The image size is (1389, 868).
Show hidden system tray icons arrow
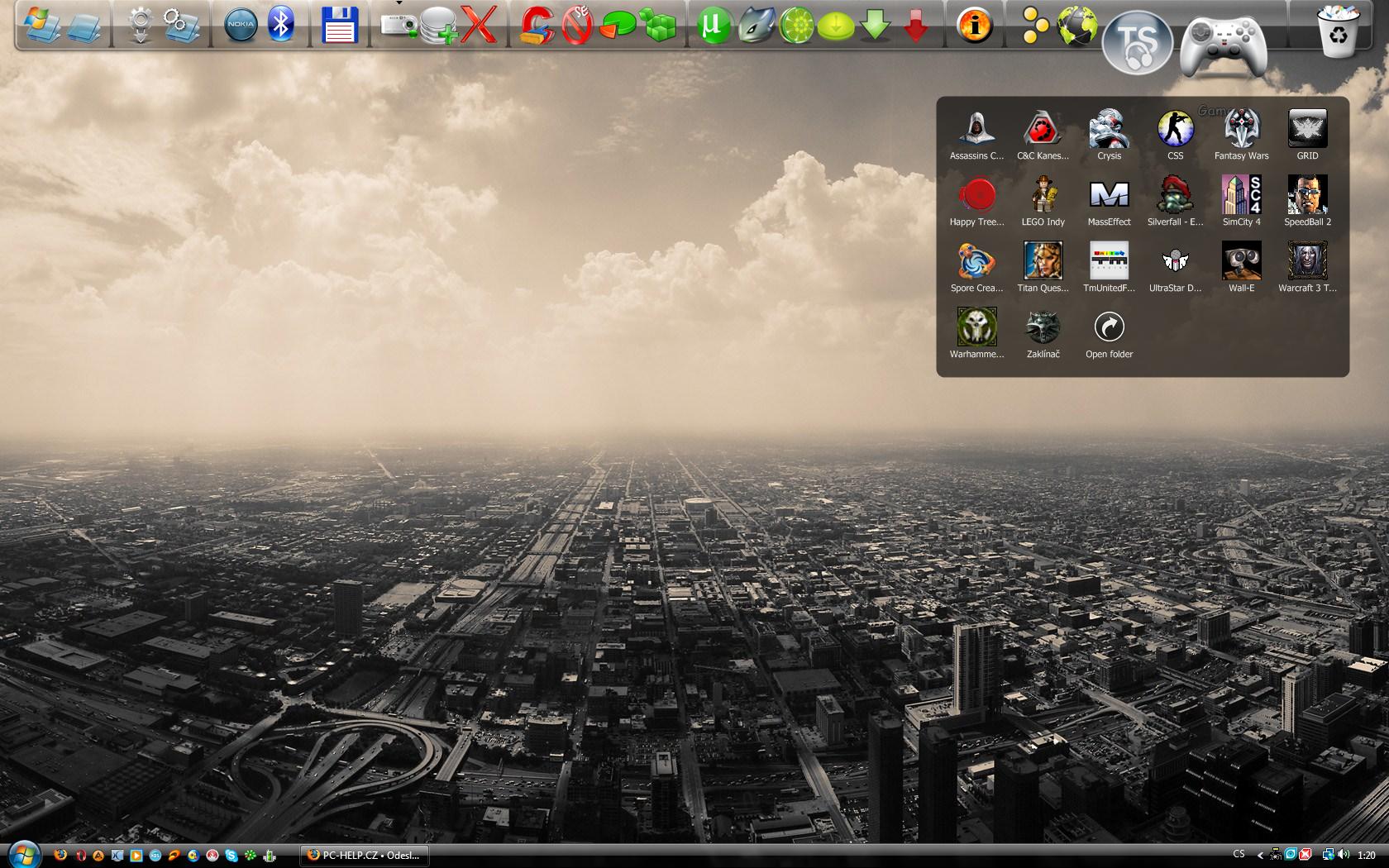pos(1260,856)
